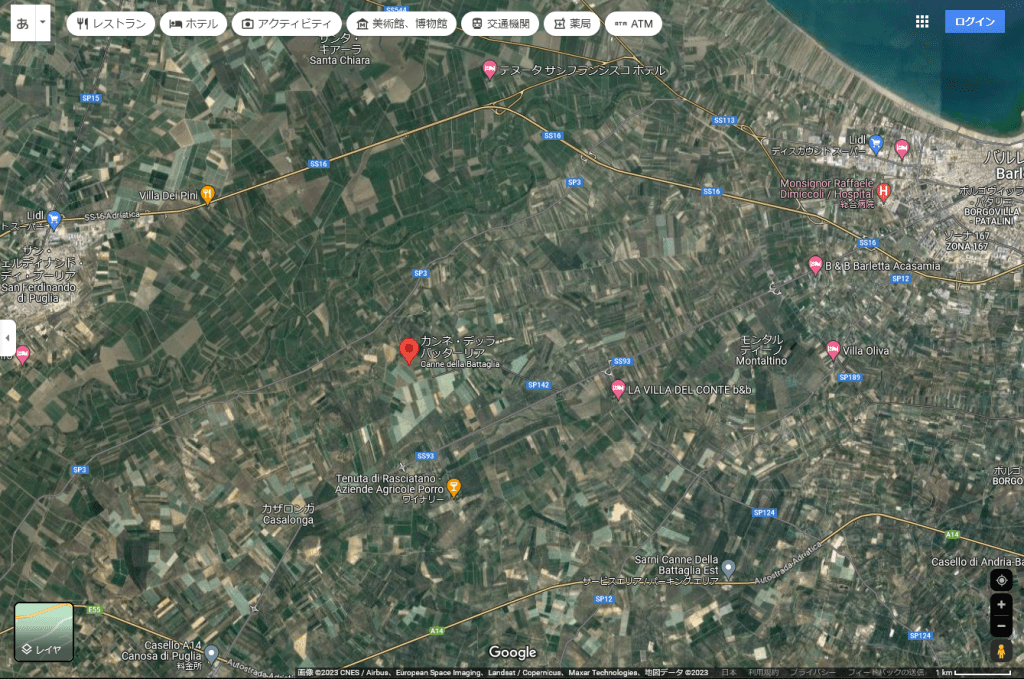Viewport: 1024px width, 679px height.
Task: Switch map view using the layers thumbnail
Action: 44,632
